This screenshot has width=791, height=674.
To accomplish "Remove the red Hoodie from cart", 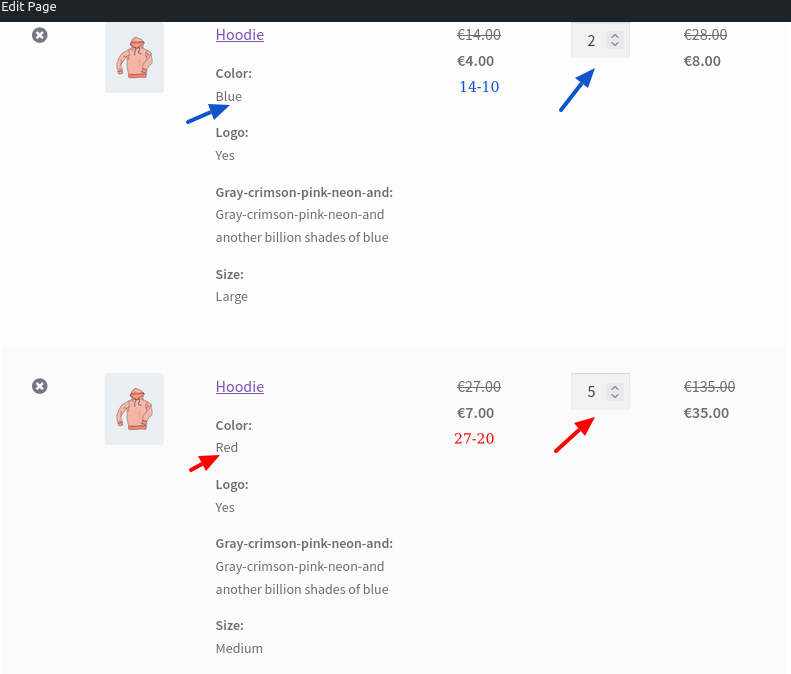I will tap(40, 386).
